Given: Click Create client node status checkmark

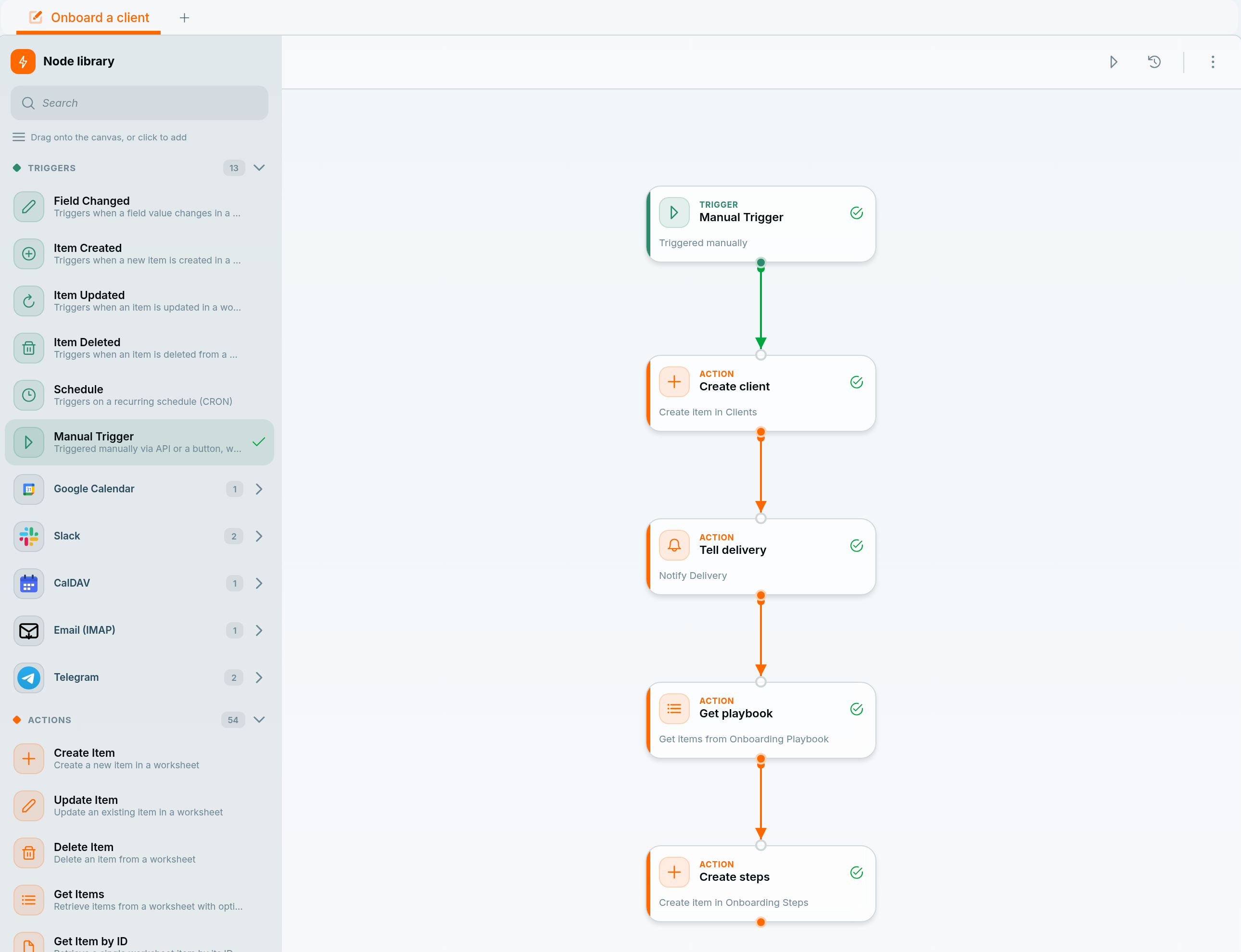Looking at the screenshot, I should pos(857,382).
